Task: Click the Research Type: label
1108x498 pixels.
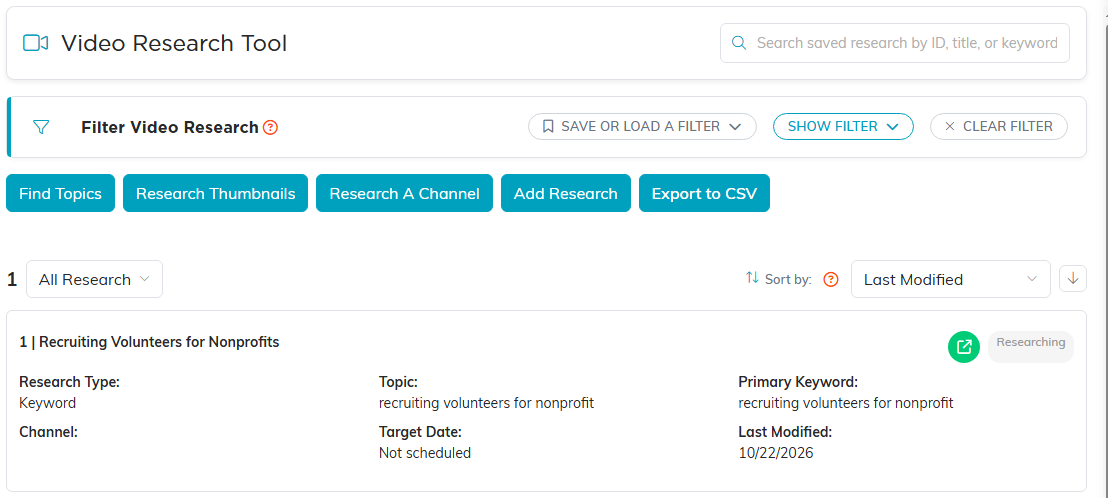Action: [x=69, y=382]
